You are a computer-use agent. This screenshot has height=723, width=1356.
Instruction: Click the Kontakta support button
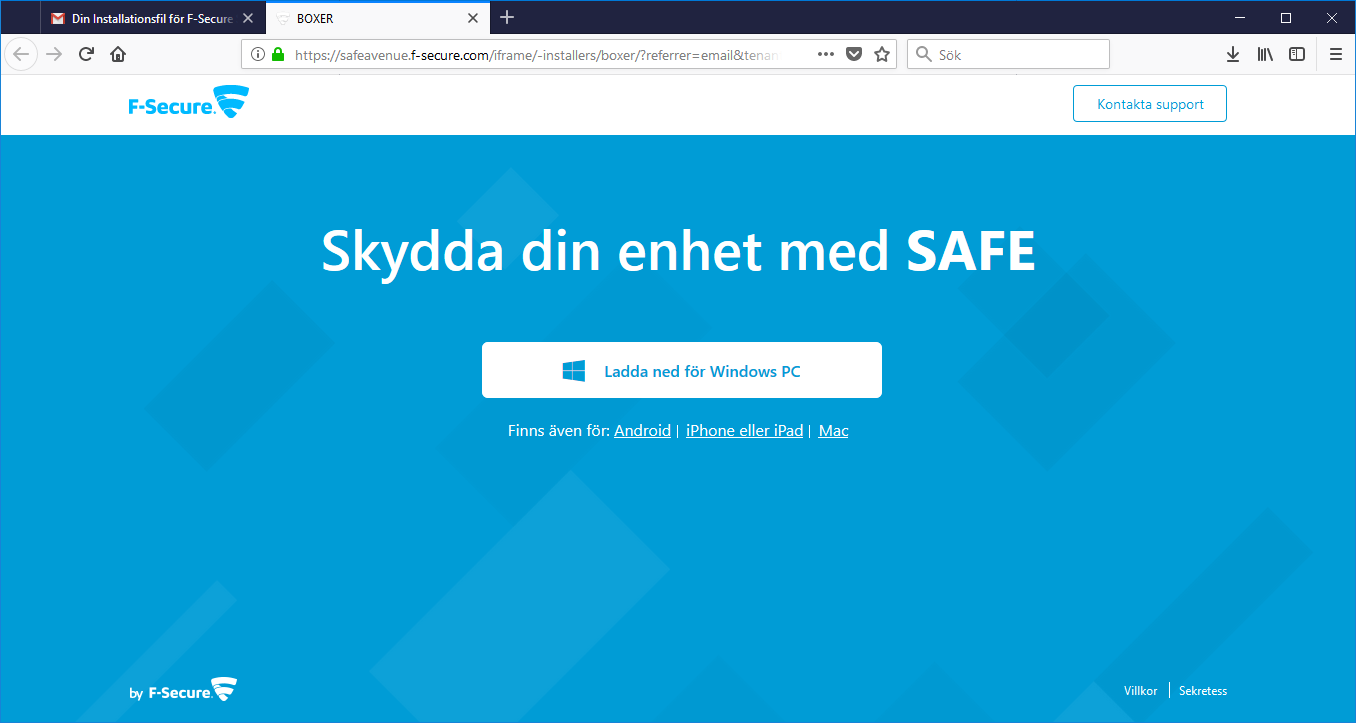click(x=1150, y=104)
